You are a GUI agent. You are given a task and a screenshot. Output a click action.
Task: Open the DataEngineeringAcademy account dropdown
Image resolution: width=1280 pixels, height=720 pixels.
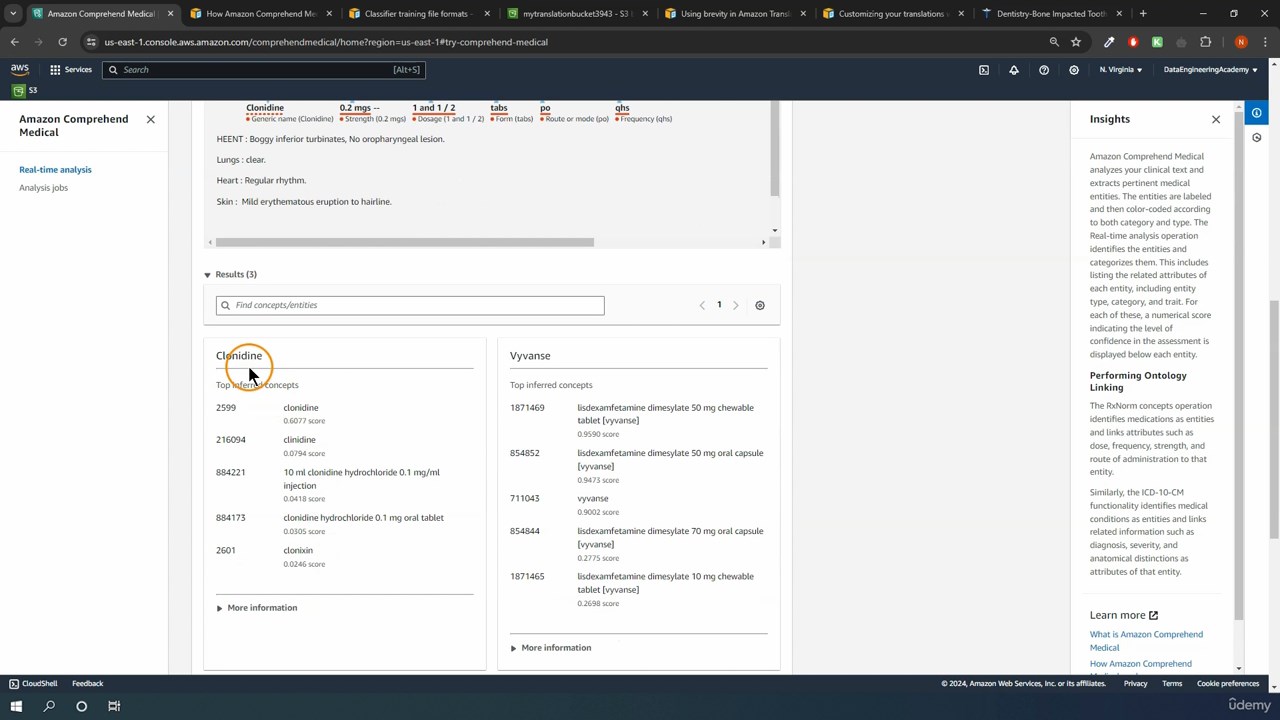(1211, 70)
